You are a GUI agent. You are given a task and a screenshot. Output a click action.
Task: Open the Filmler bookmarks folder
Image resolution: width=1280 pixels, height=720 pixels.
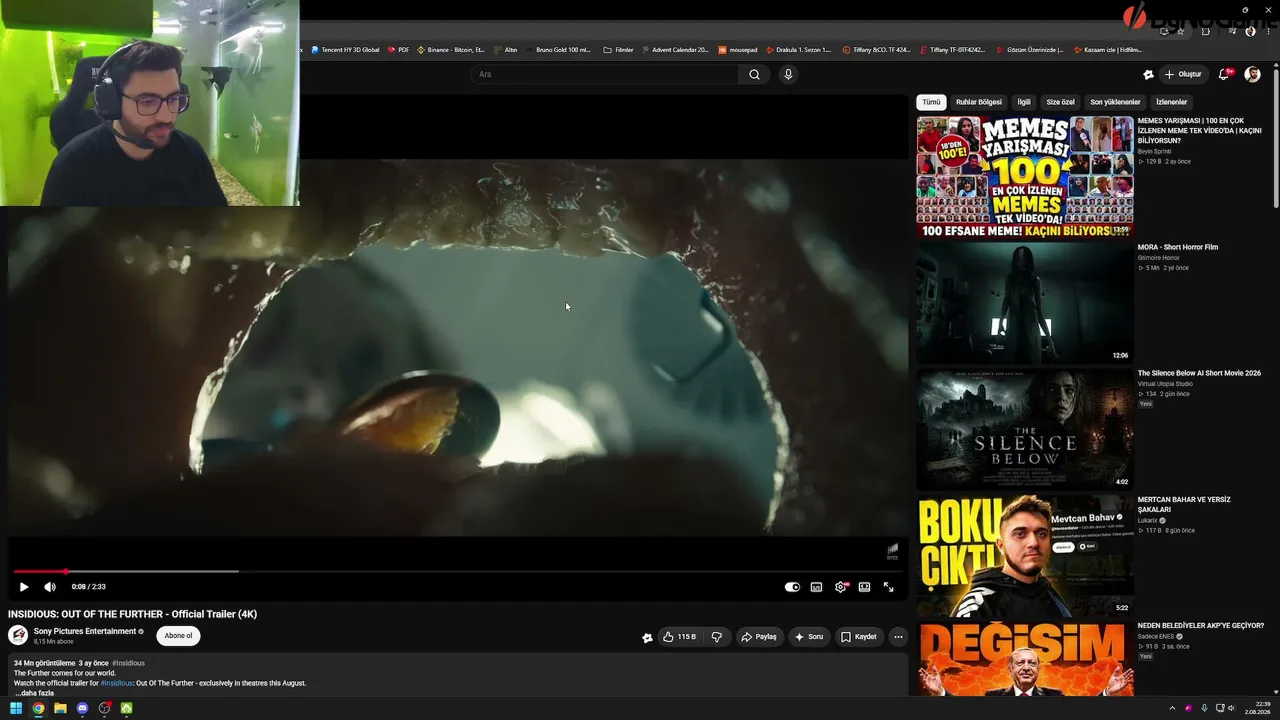(x=619, y=49)
